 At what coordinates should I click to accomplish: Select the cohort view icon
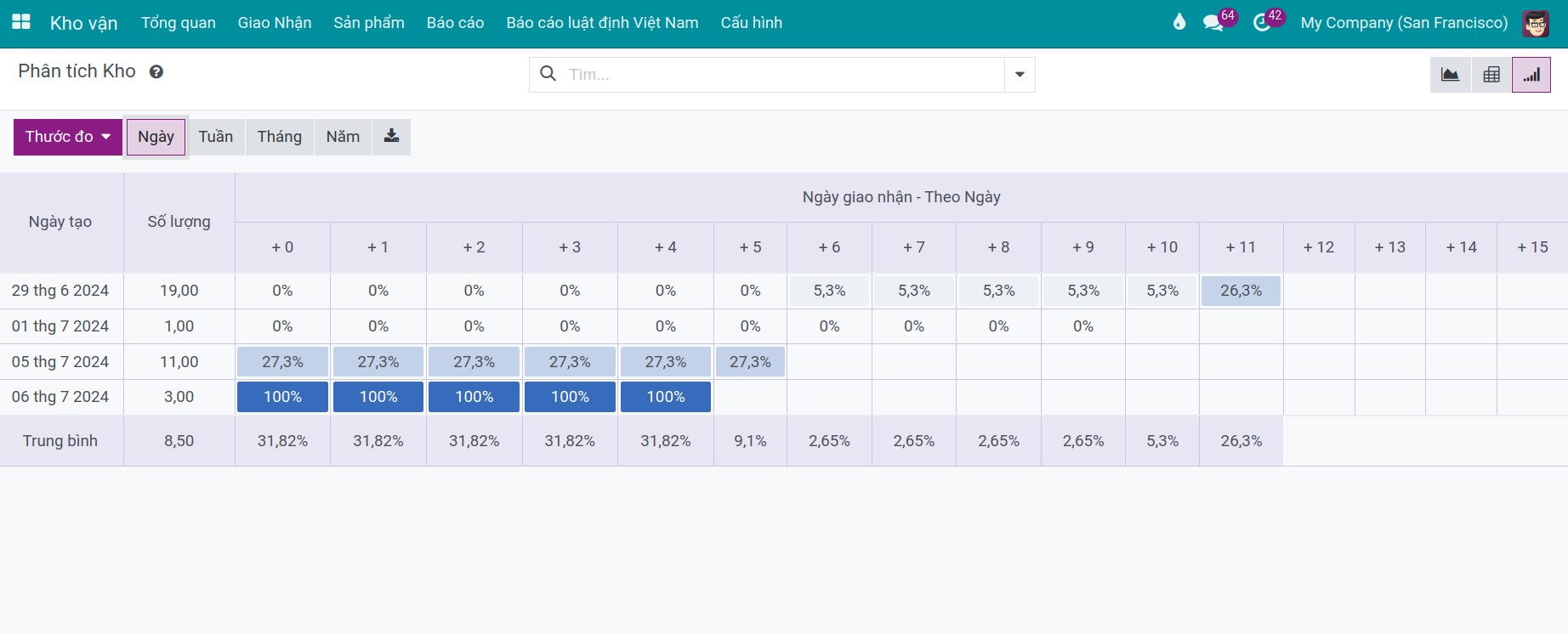1531,75
